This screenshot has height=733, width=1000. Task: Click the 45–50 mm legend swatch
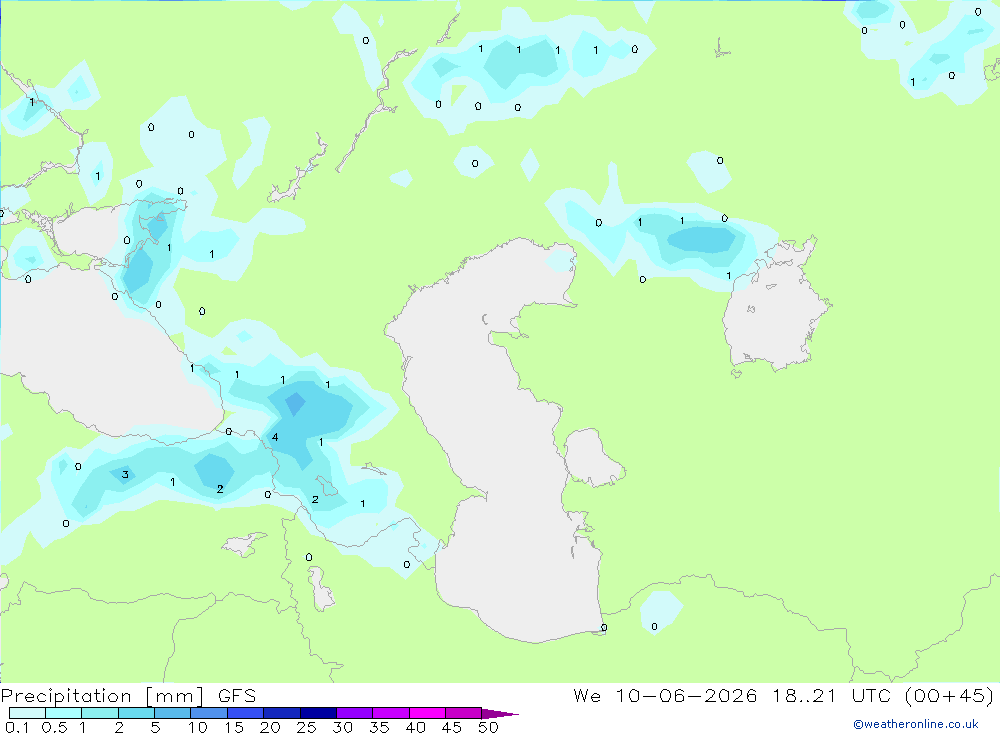[464, 713]
